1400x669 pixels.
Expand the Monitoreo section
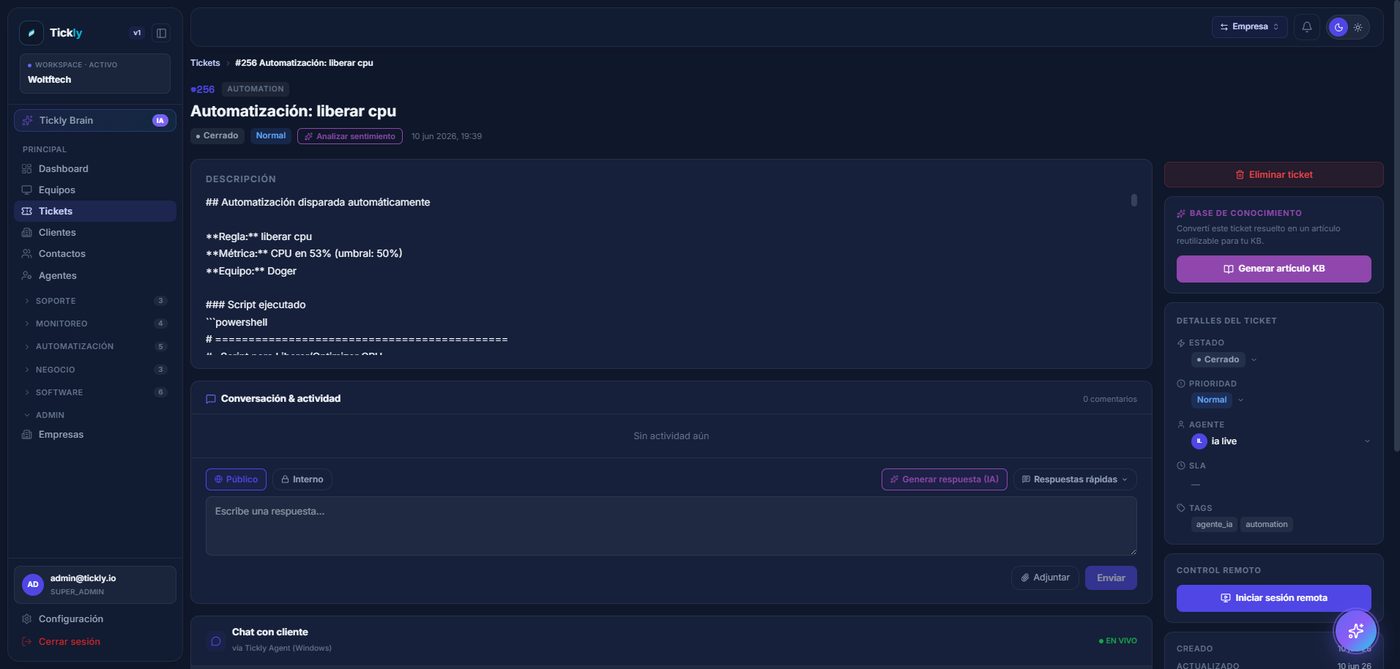(x=95, y=324)
